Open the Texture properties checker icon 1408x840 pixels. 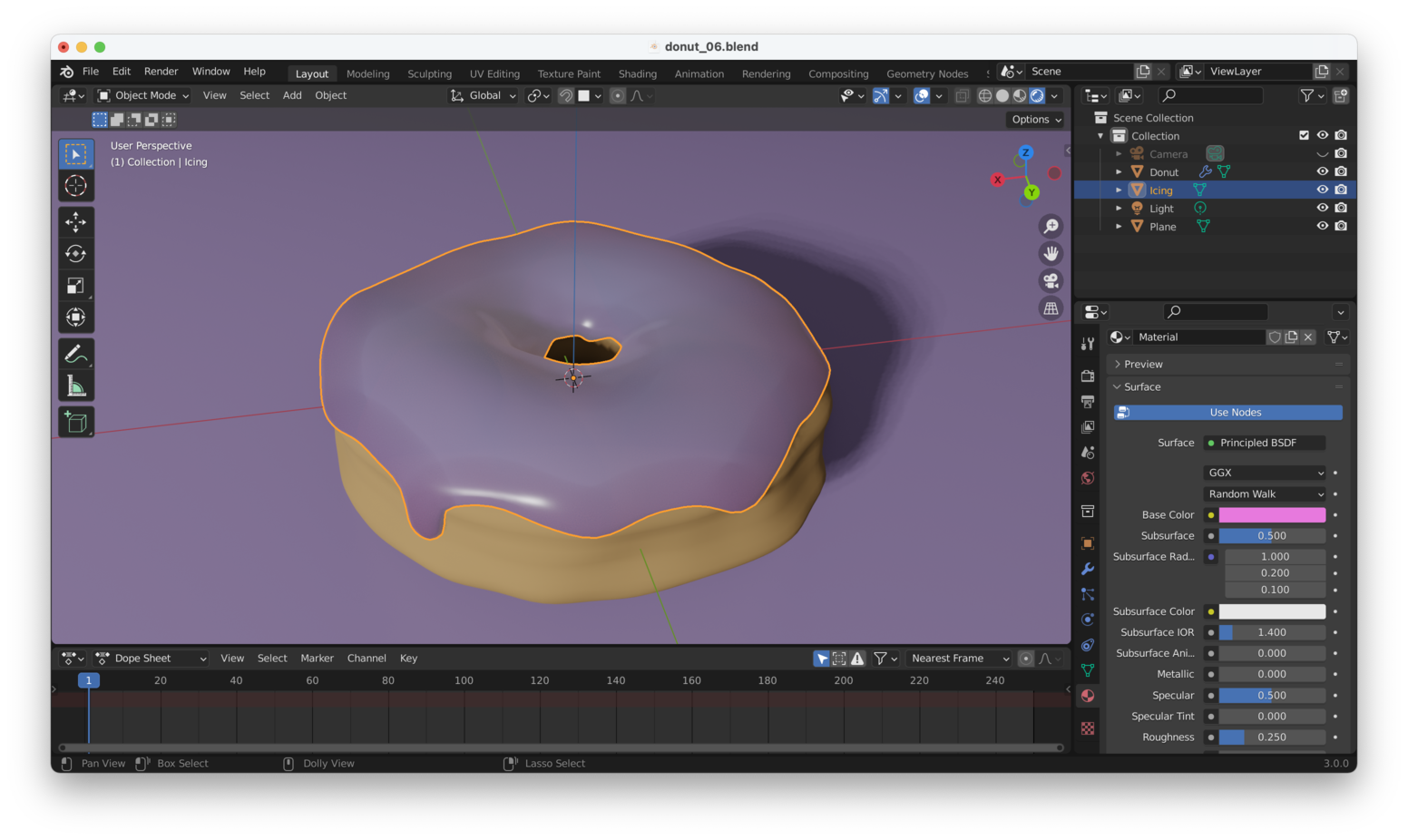(x=1088, y=728)
